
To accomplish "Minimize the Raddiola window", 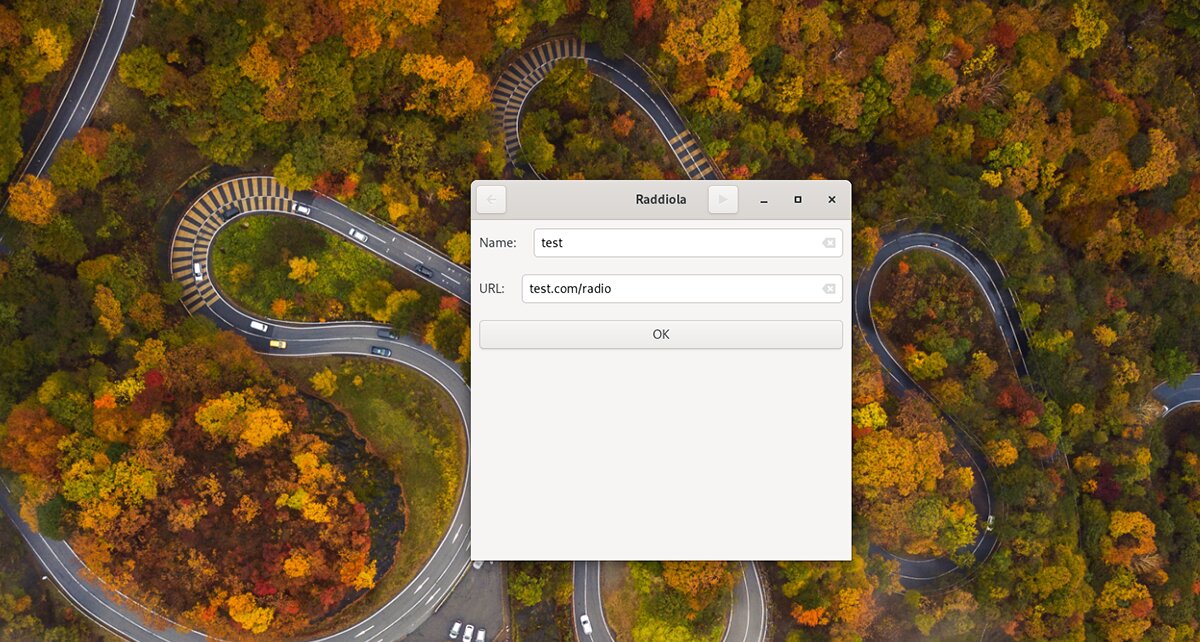I will [x=764, y=200].
